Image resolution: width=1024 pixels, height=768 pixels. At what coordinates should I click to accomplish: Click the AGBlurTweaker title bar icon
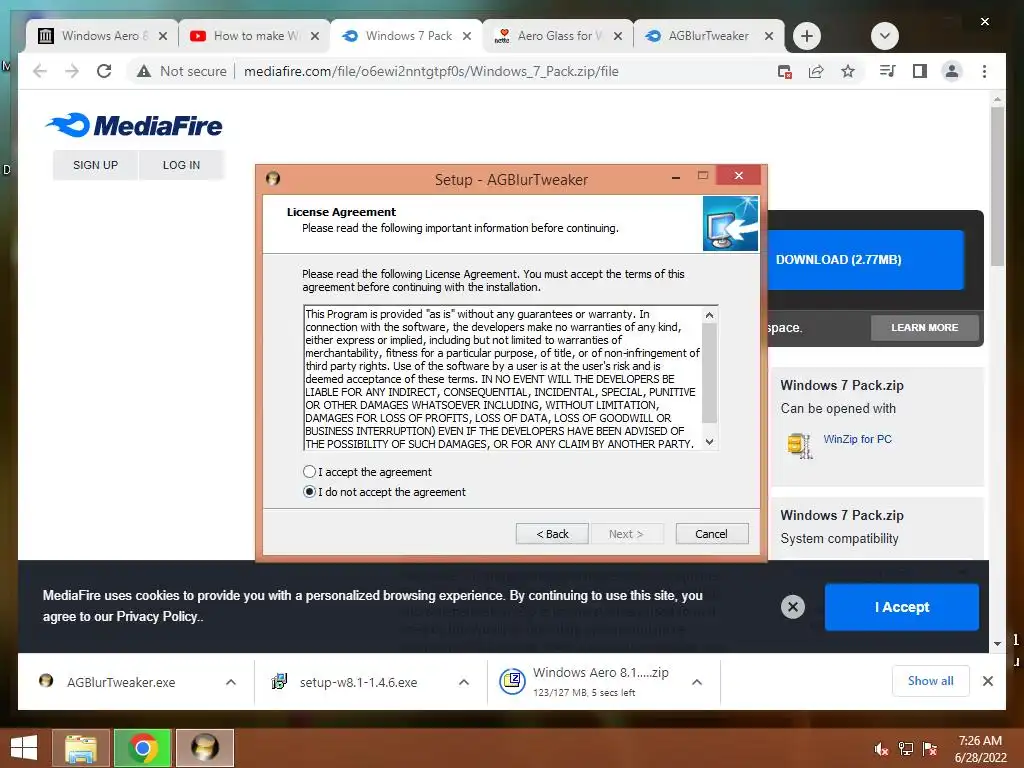[x=273, y=178]
